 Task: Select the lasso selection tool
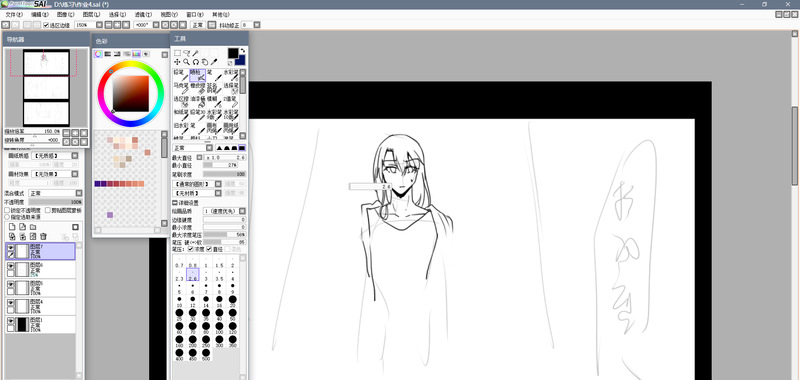click(x=186, y=53)
